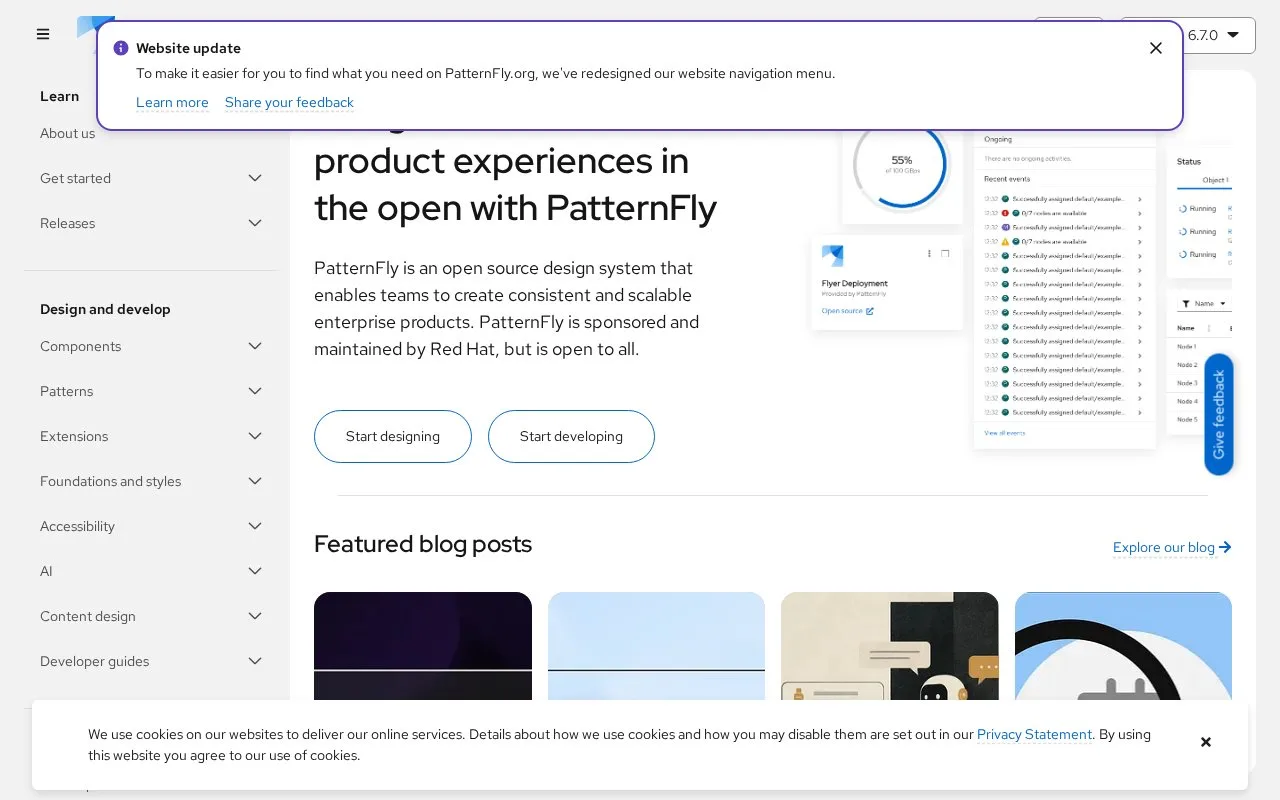Open the Share your feedback link

click(x=289, y=102)
